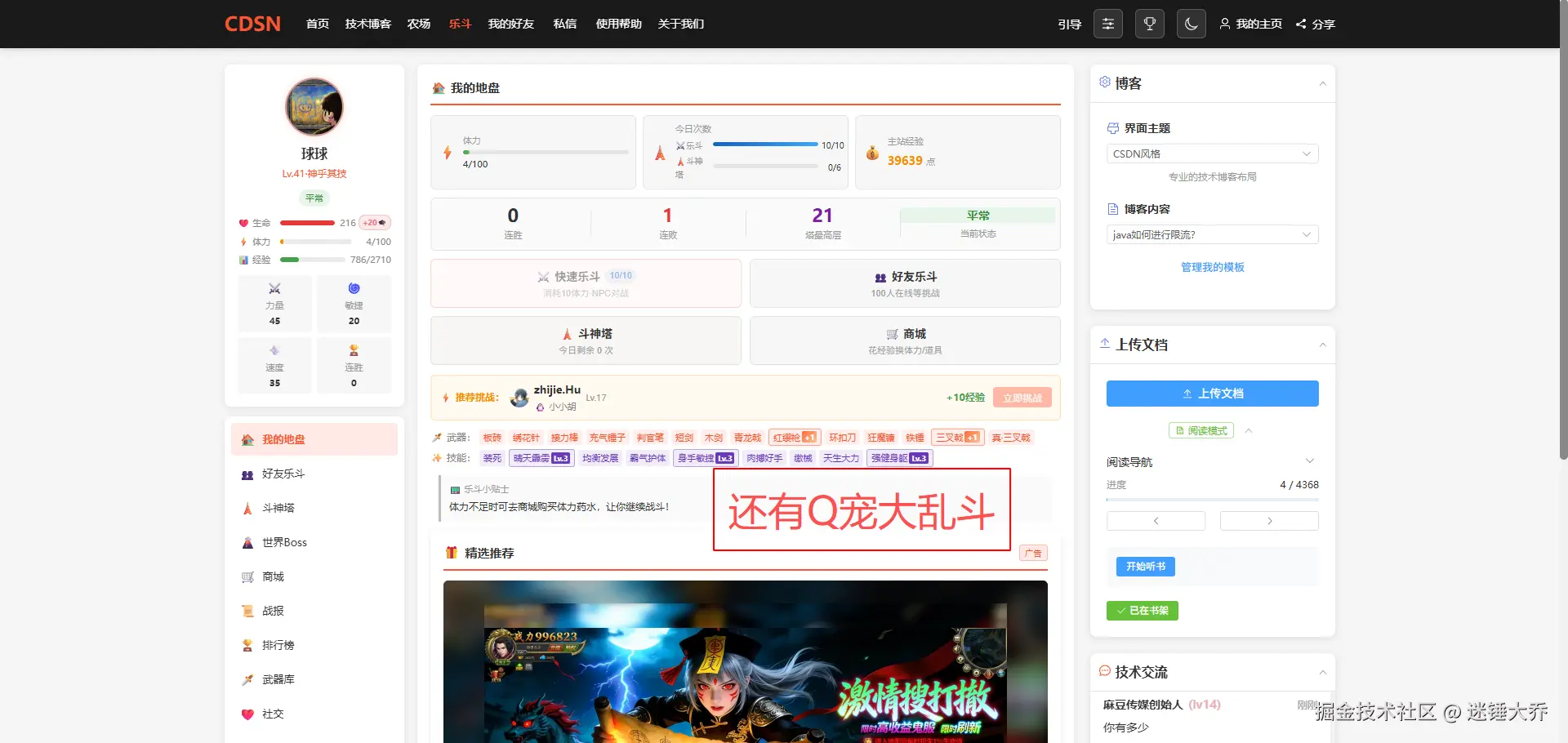Click 开始听书 button
This screenshot has width=1568, height=743.
1146,567
